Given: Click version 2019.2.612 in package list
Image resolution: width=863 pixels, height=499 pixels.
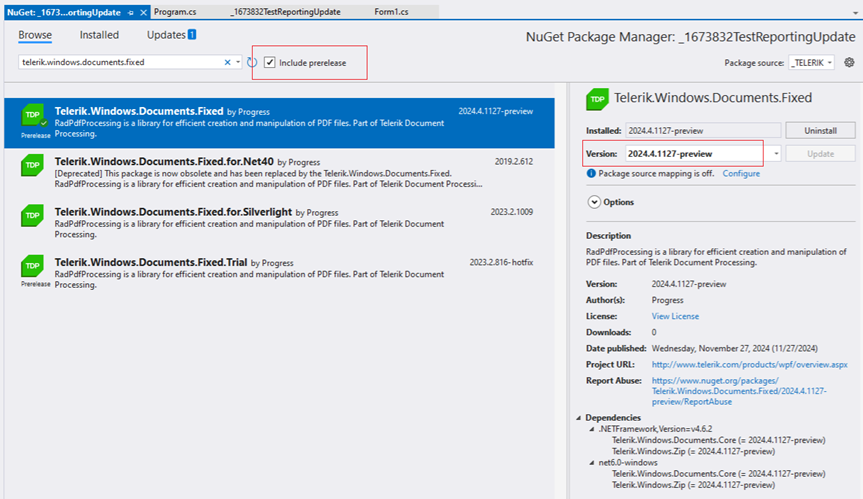Looking at the screenshot, I should coord(514,162).
